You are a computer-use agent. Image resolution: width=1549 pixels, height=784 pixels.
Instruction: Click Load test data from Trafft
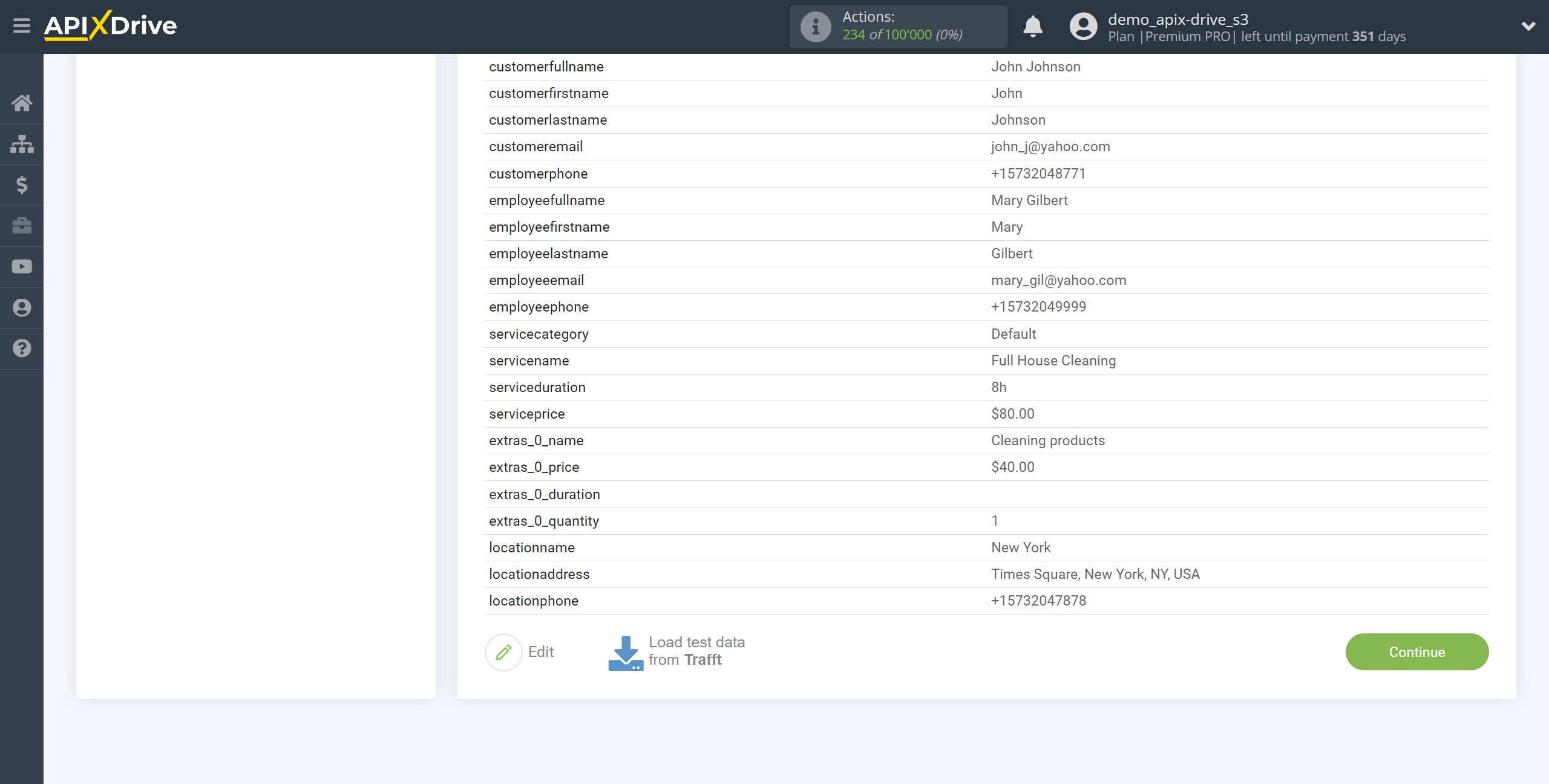point(696,651)
